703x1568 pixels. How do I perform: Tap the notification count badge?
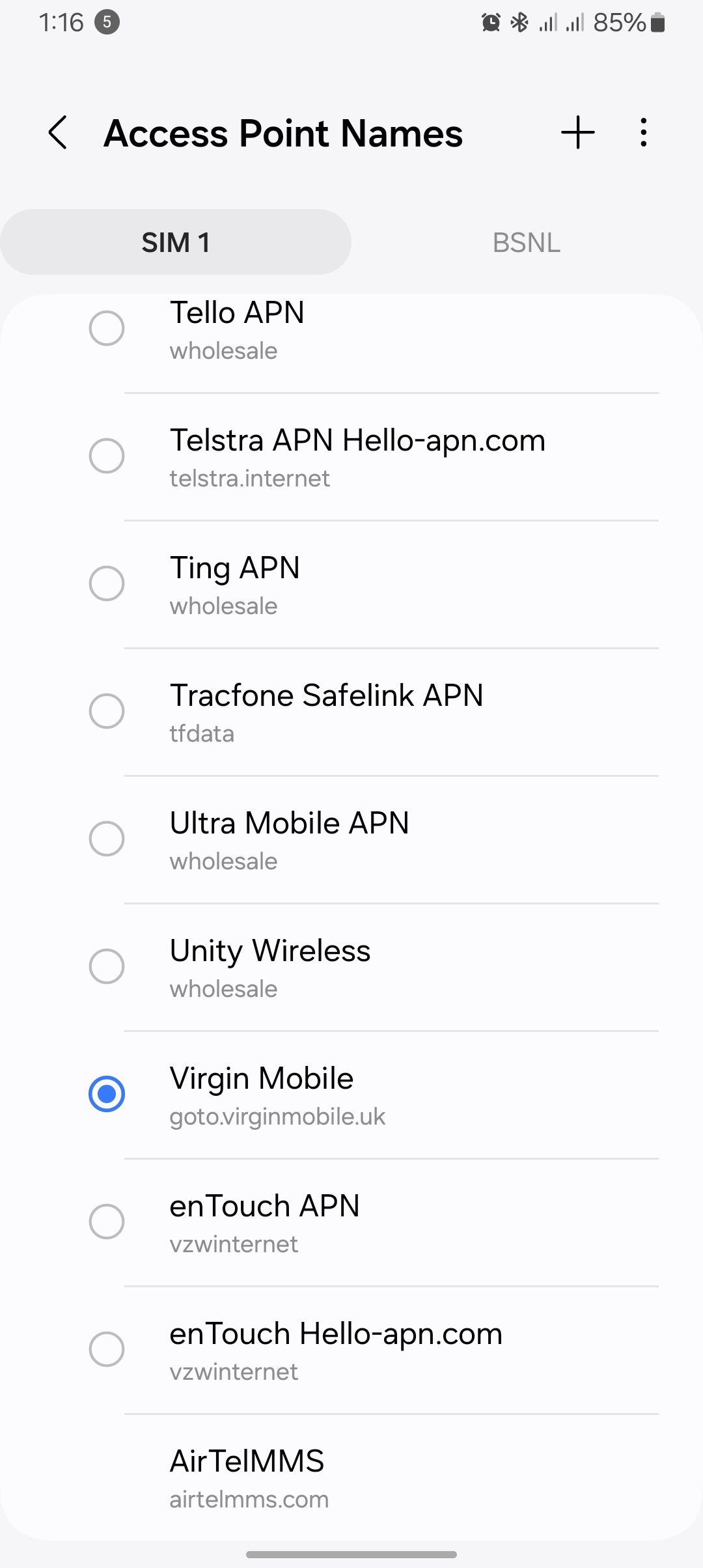click(107, 23)
